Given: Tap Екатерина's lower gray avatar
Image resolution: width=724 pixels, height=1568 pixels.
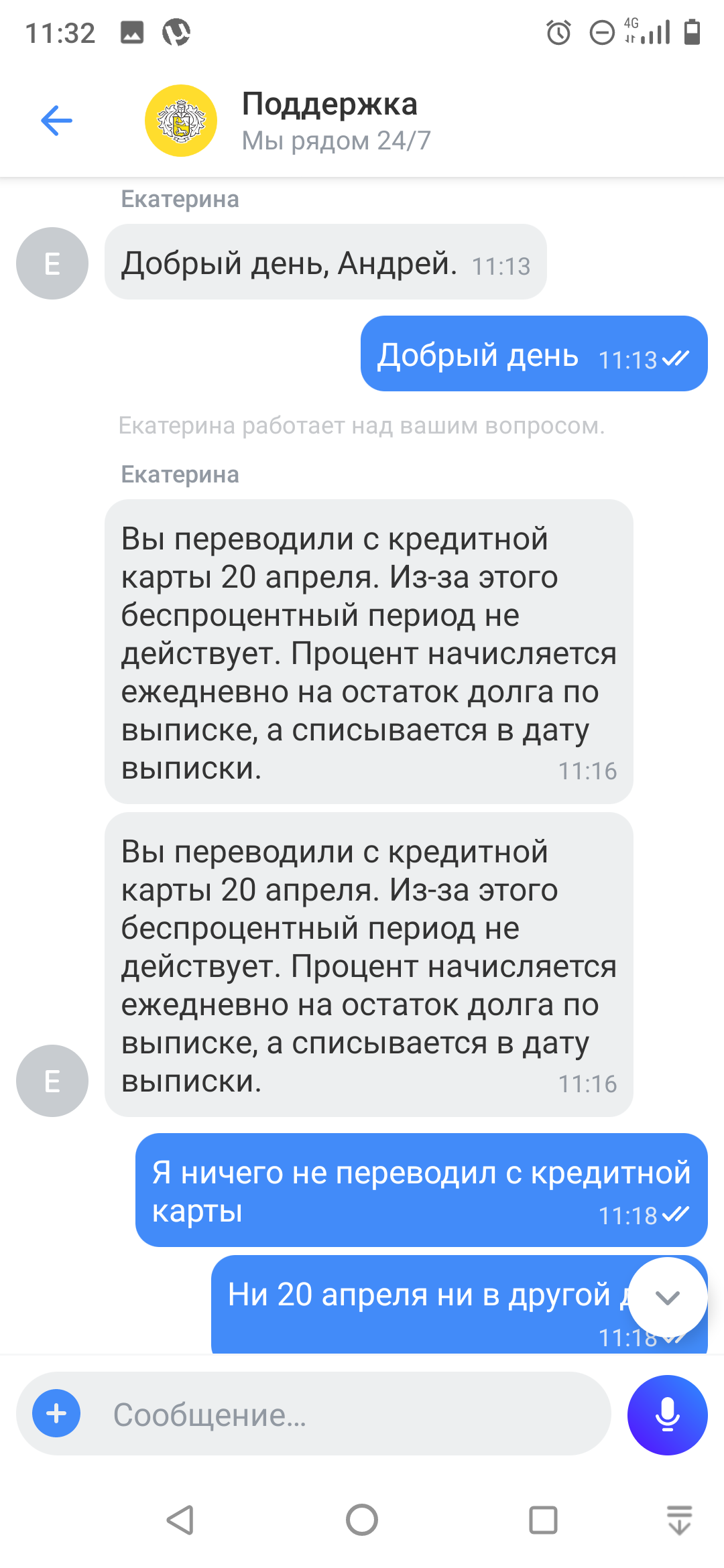Looking at the screenshot, I should (52, 1081).
